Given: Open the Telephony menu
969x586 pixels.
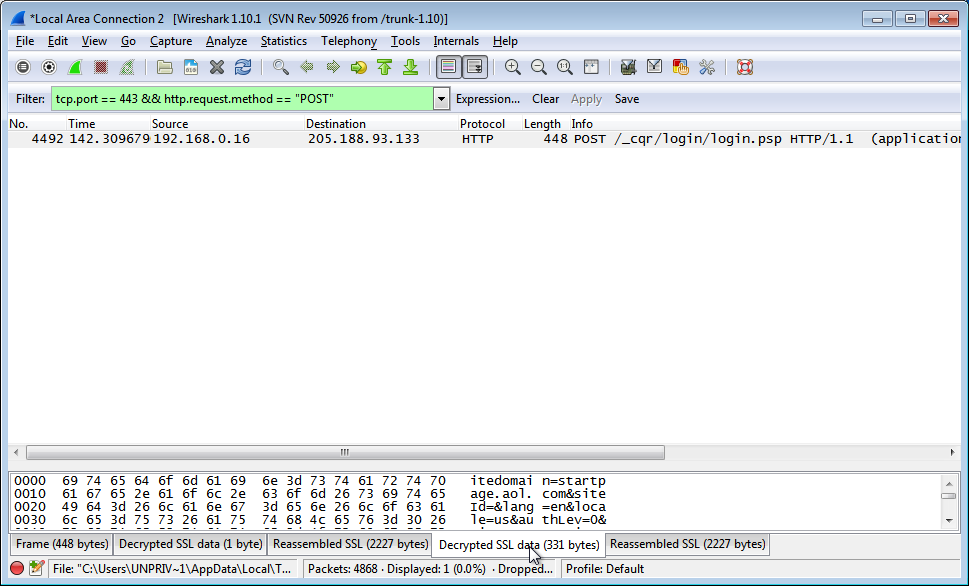Looking at the screenshot, I should [x=349, y=41].
